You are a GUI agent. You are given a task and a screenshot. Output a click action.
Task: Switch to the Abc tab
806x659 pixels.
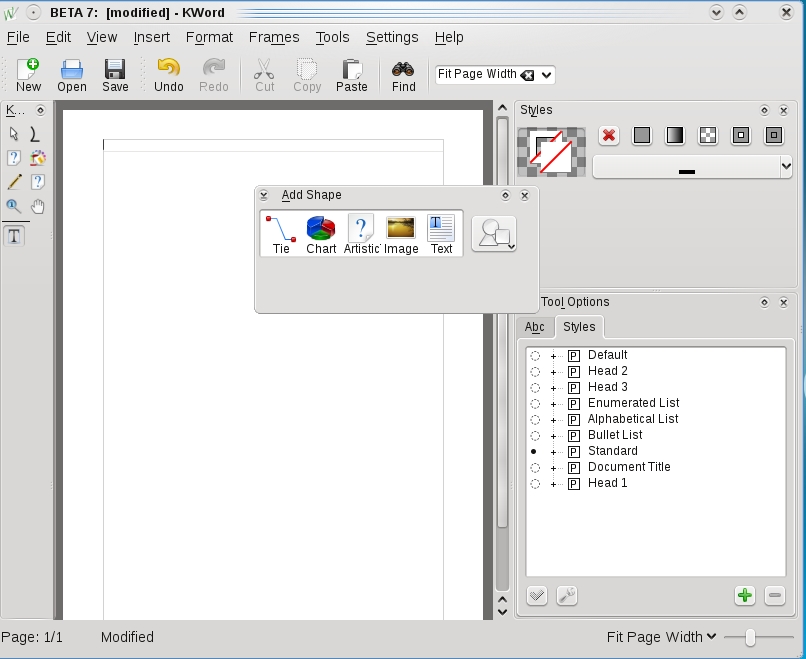point(535,327)
